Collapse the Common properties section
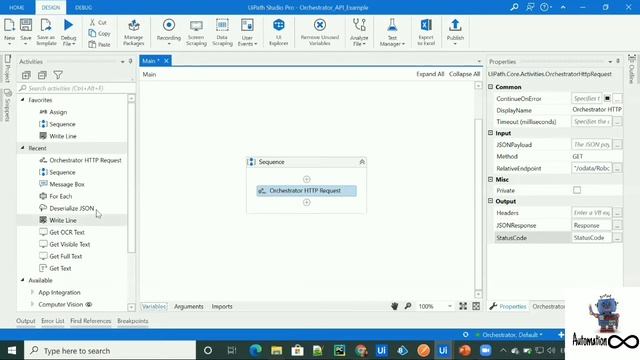The image size is (640, 360). point(491,87)
